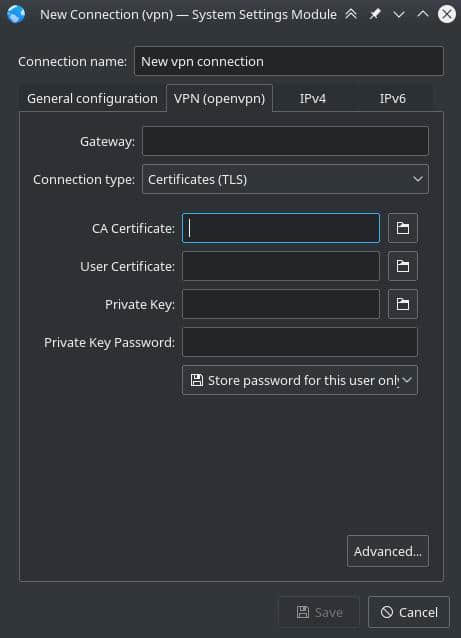The height and width of the screenshot is (638, 461).
Task: Focus the Private Key Password field
Action: (x=300, y=342)
